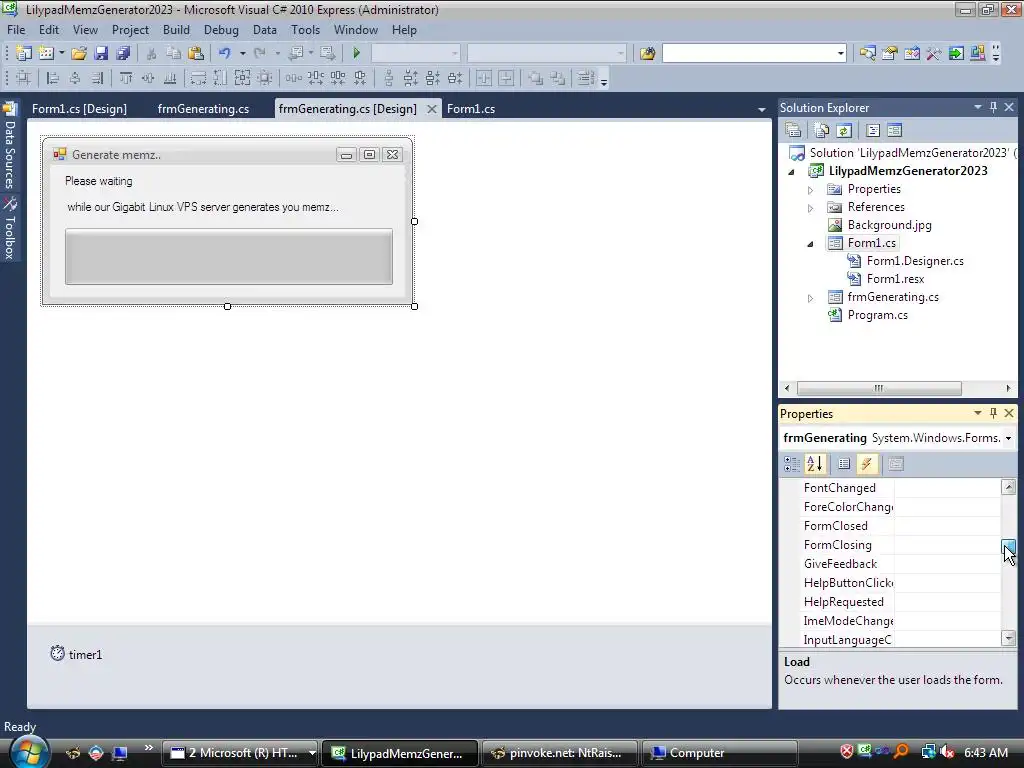Click Properties list scroll-up arrow
The height and width of the screenshot is (768, 1024).
[x=1009, y=487]
